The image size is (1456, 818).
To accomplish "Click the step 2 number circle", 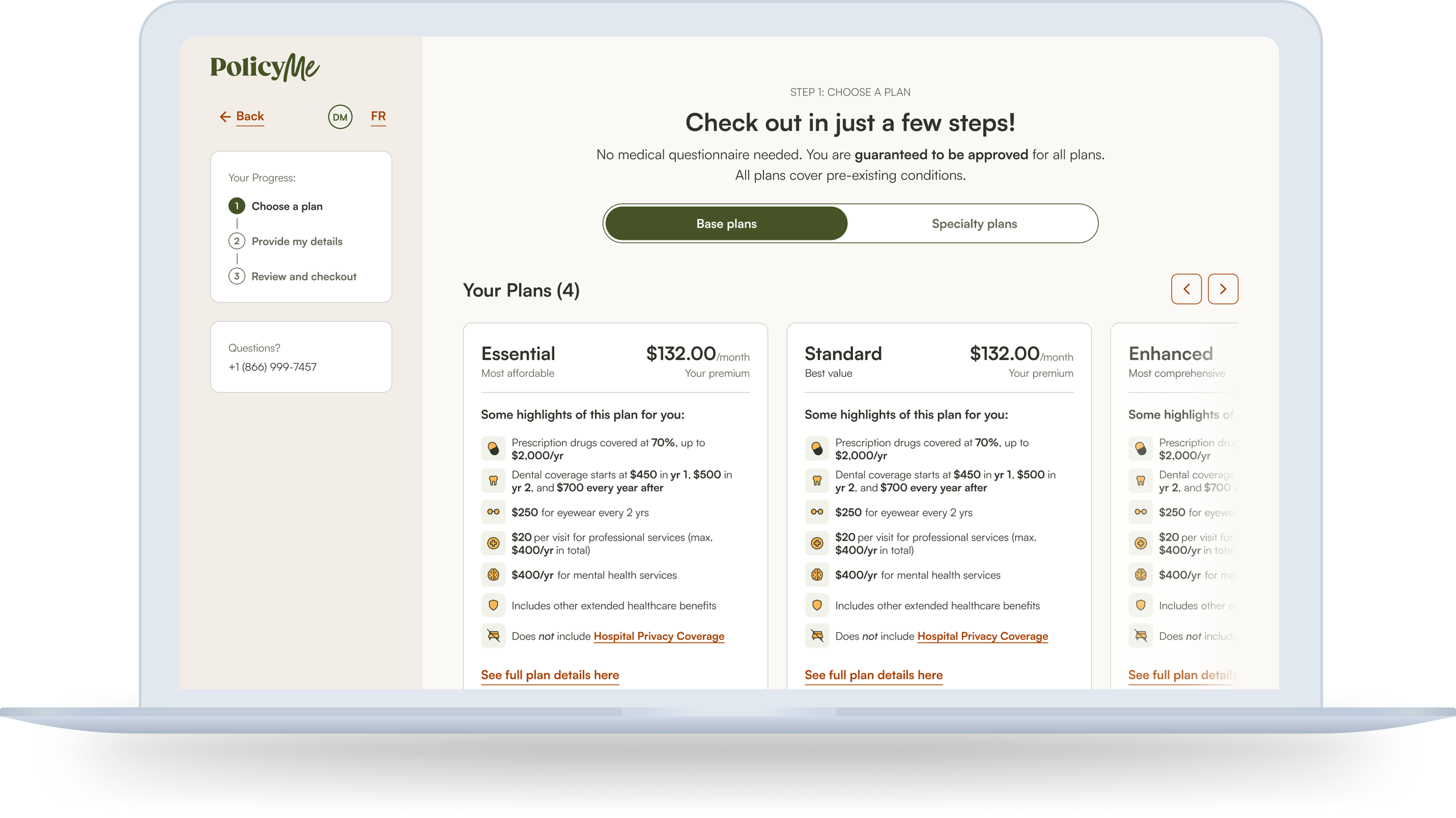I will click(237, 241).
